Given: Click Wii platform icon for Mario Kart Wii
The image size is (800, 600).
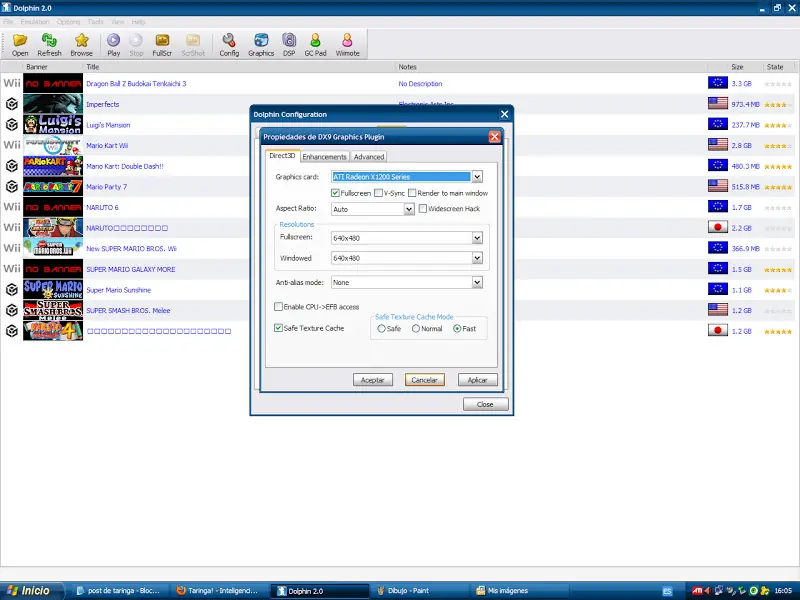Looking at the screenshot, I should click(x=12, y=145).
